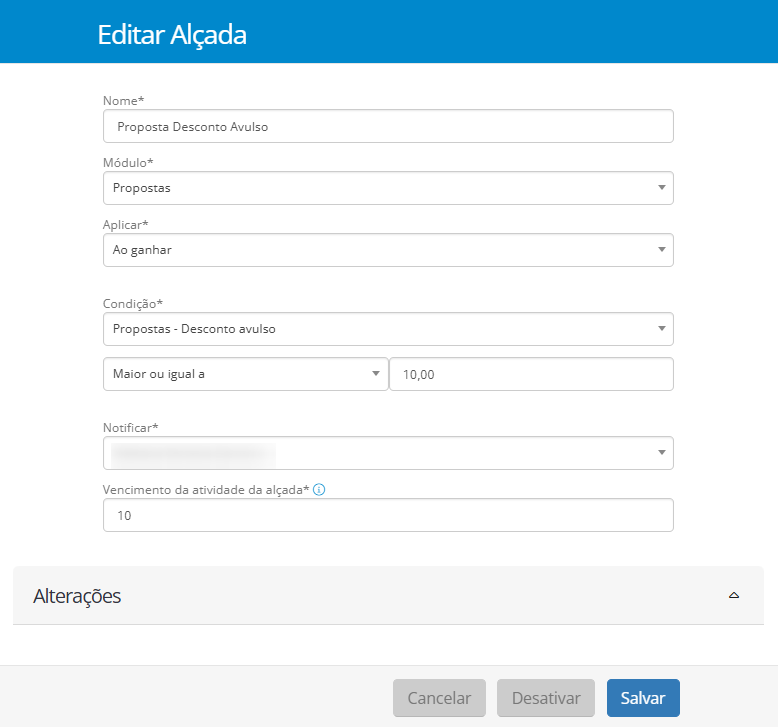Image resolution: width=778 pixels, height=727 pixels.
Task: Click the arrow icon of the comparison operator dropdown
Action: pos(376,374)
